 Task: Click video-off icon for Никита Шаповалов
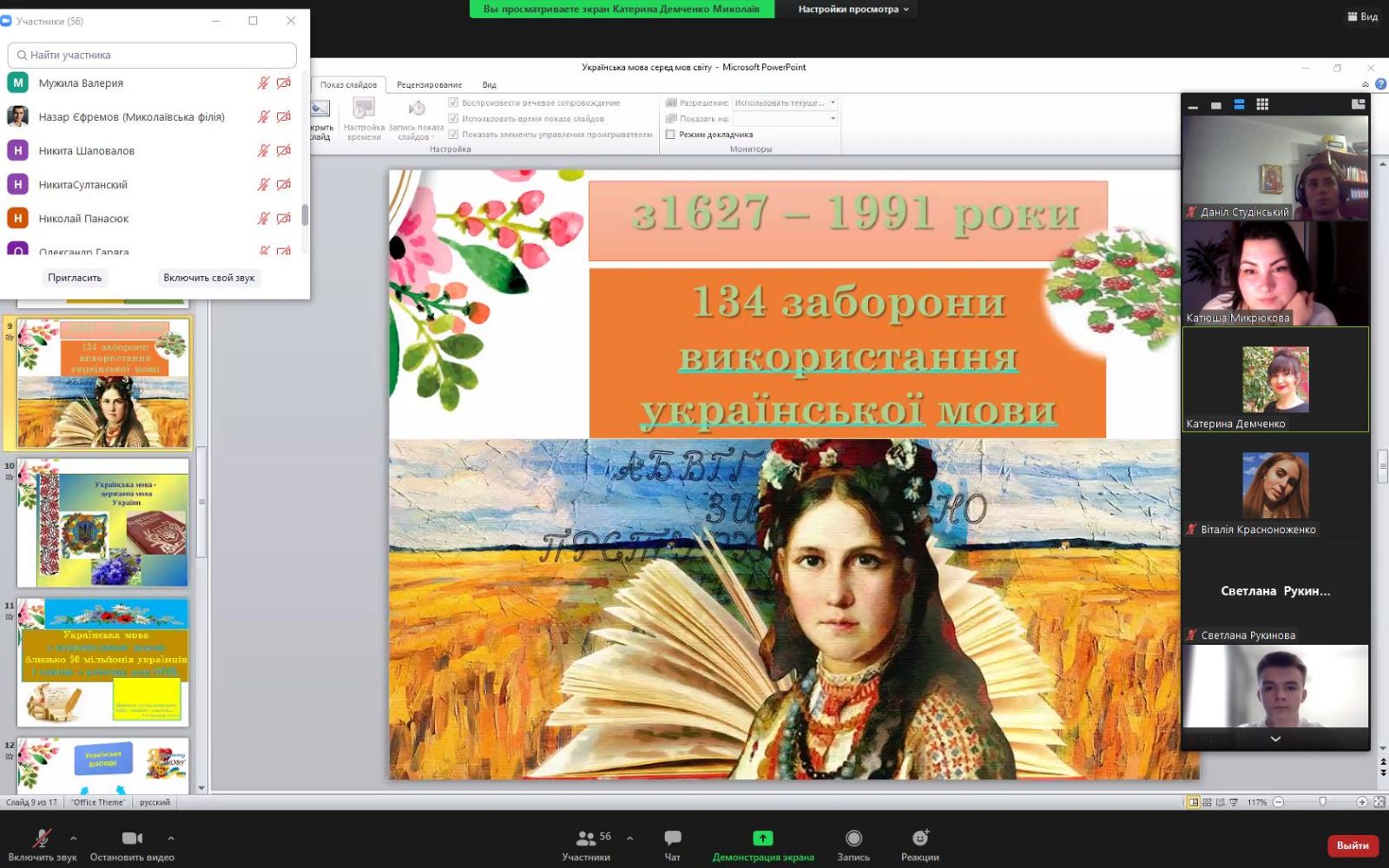pyautogui.click(x=283, y=151)
